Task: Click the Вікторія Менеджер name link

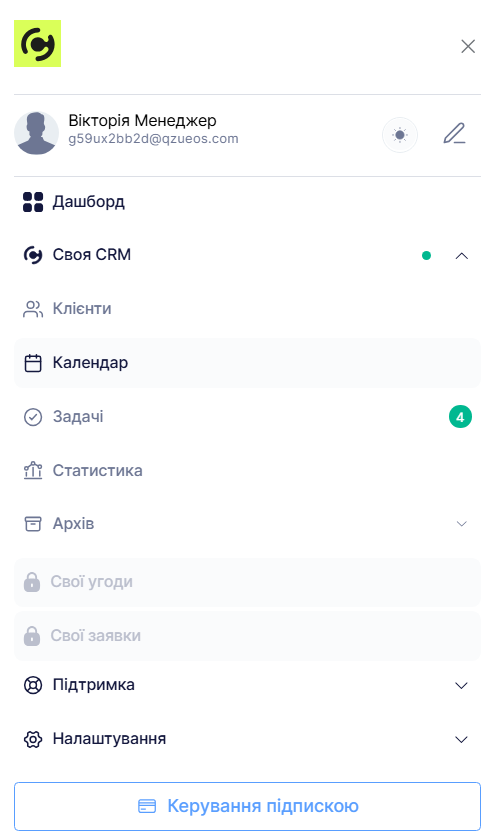Action: [142, 120]
